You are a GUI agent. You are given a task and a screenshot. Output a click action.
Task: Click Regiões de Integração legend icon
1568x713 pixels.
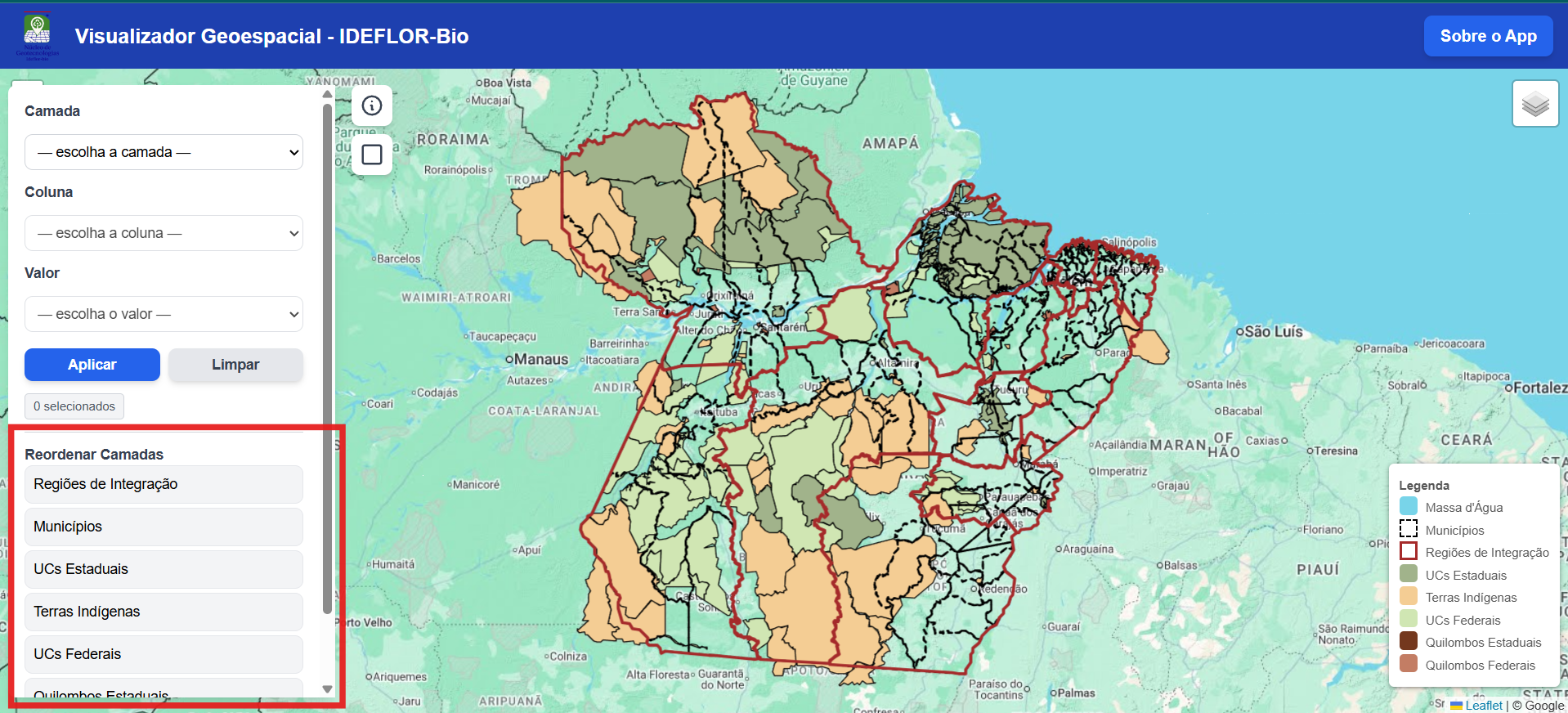coord(1408,552)
